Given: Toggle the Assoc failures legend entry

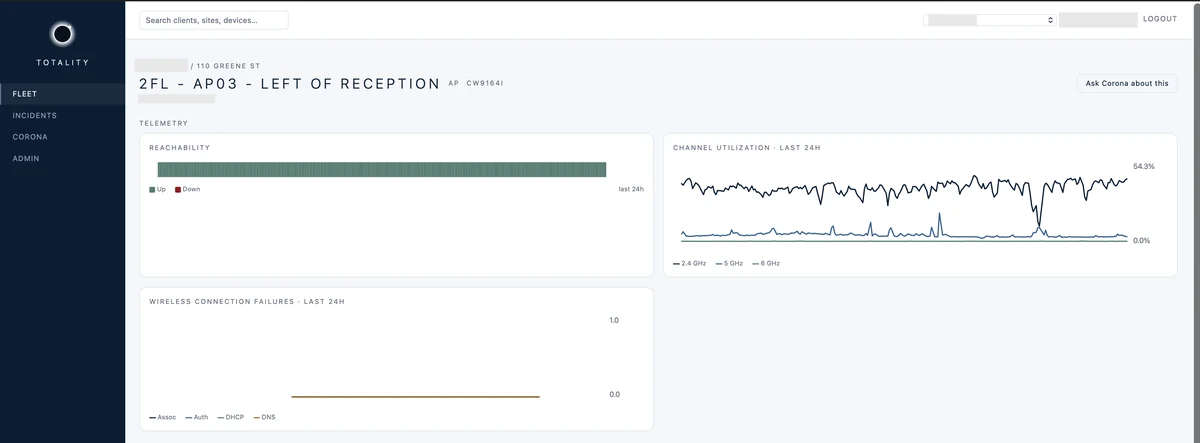Looking at the screenshot, I should coord(163,417).
